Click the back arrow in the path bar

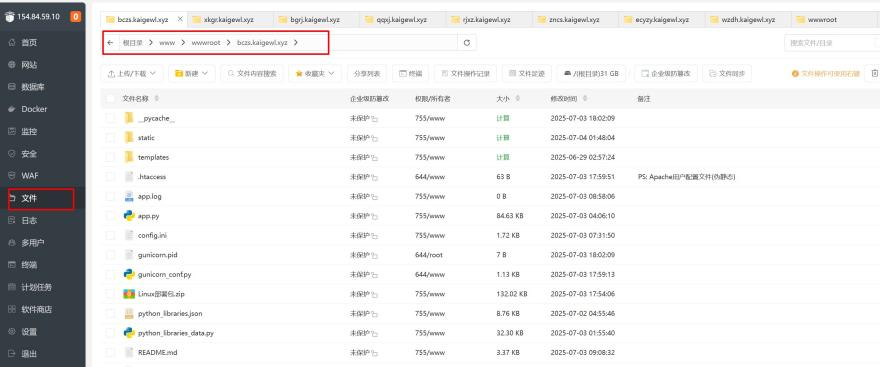(x=111, y=43)
